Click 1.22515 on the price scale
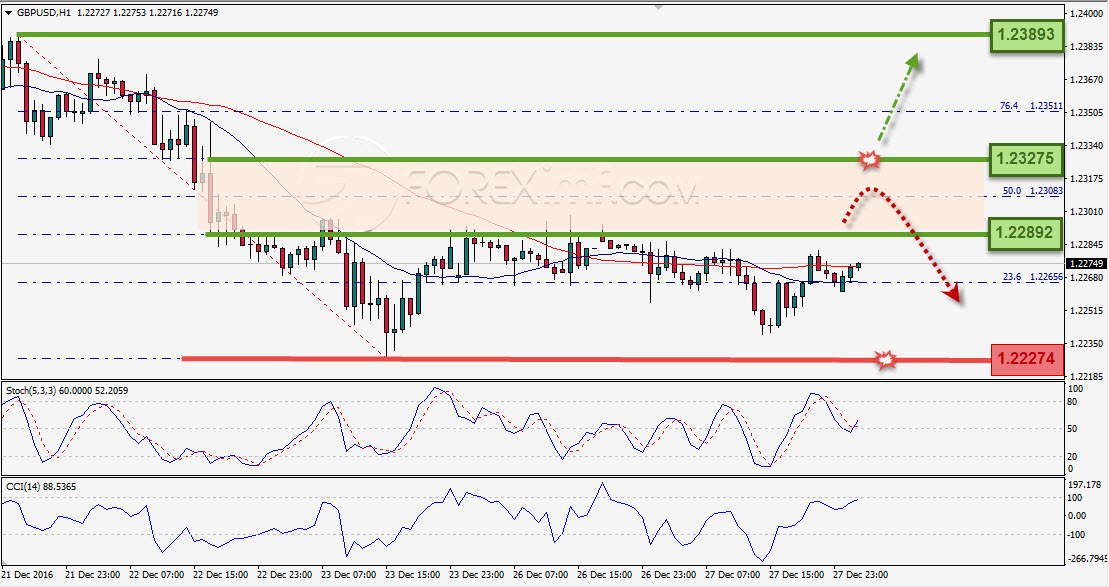1109x587 pixels. pos(1088,310)
